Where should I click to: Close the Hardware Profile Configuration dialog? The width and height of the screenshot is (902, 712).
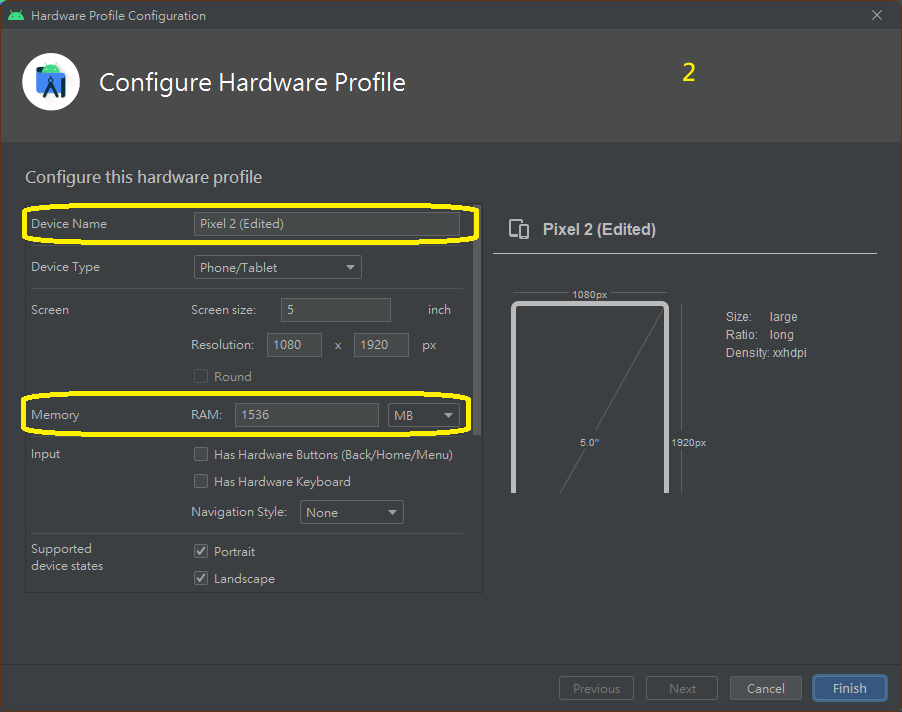click(877, 15)
